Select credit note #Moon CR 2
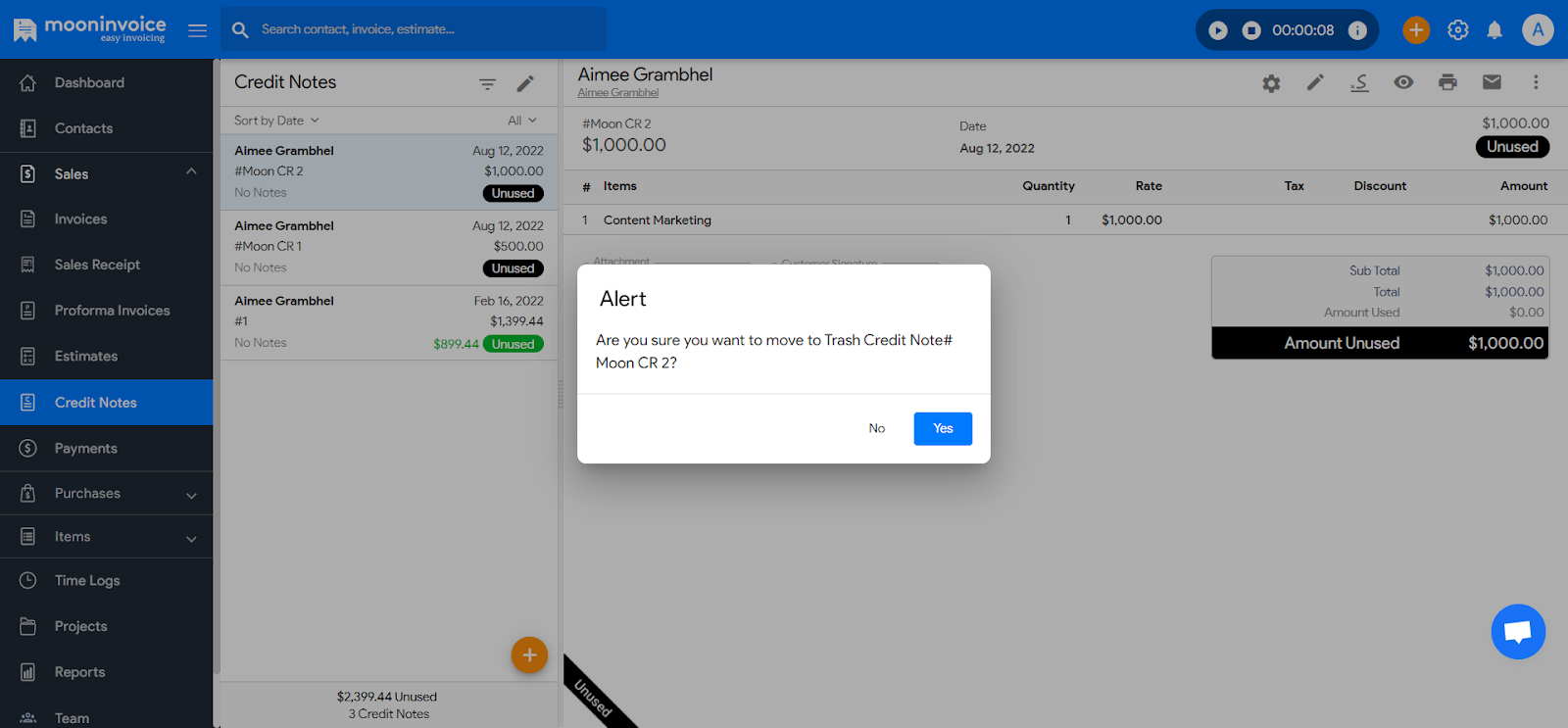Screen dimensions: 1568x728 point(389,171)
